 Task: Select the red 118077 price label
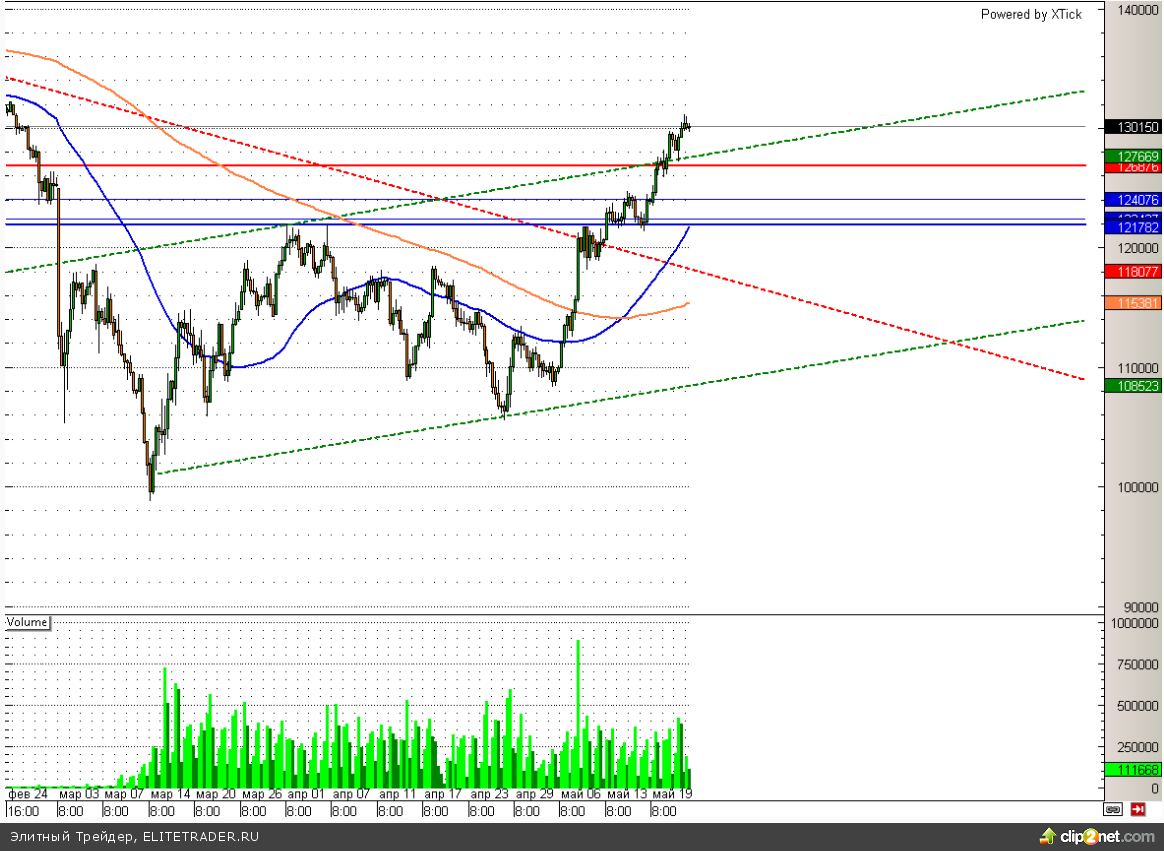pyautogui.click(x=1133, y=272)
